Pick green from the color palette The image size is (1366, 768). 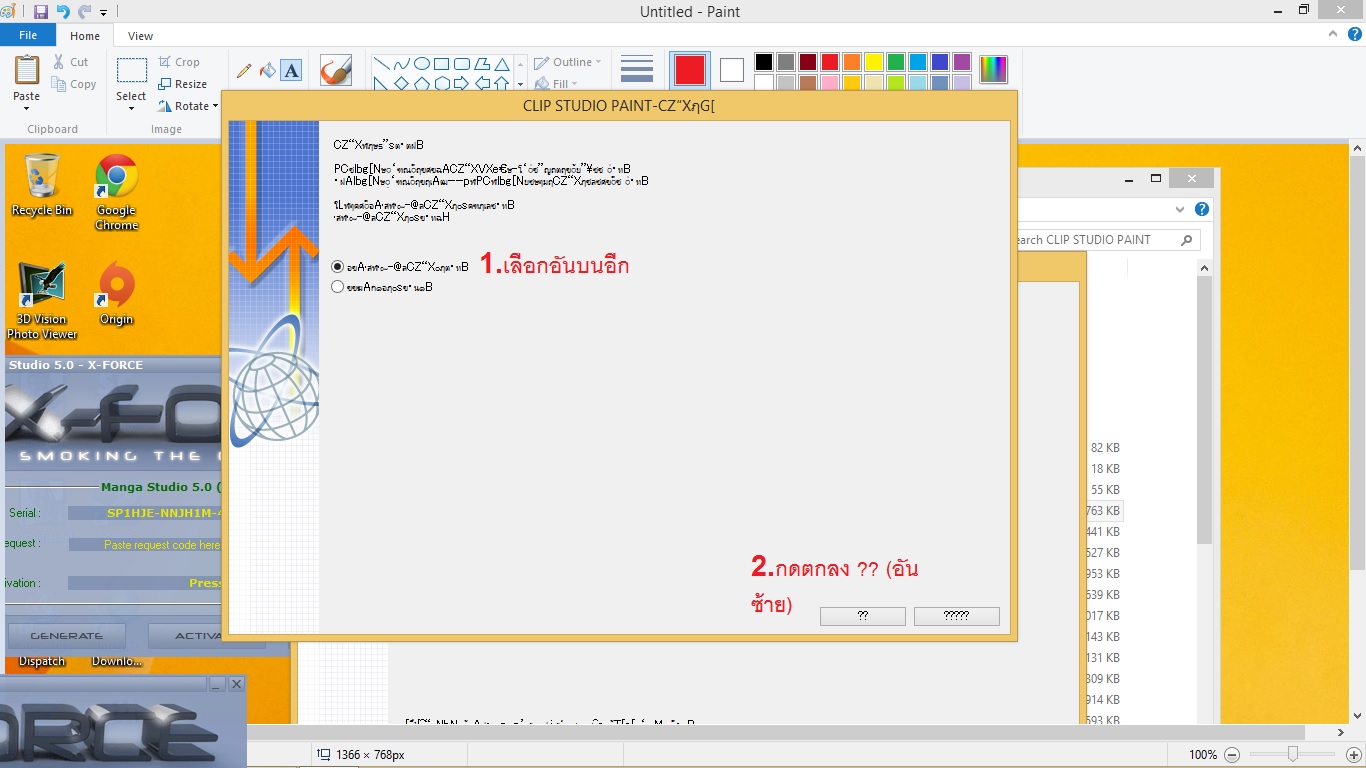pyautogui.click(x=896, y=62)
